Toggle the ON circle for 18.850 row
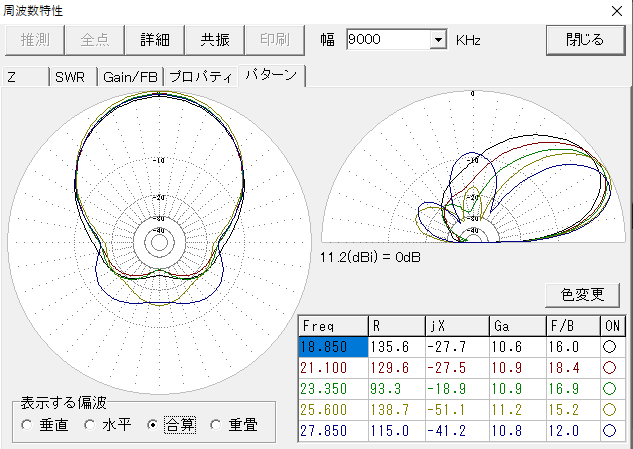 click(611, 346)
